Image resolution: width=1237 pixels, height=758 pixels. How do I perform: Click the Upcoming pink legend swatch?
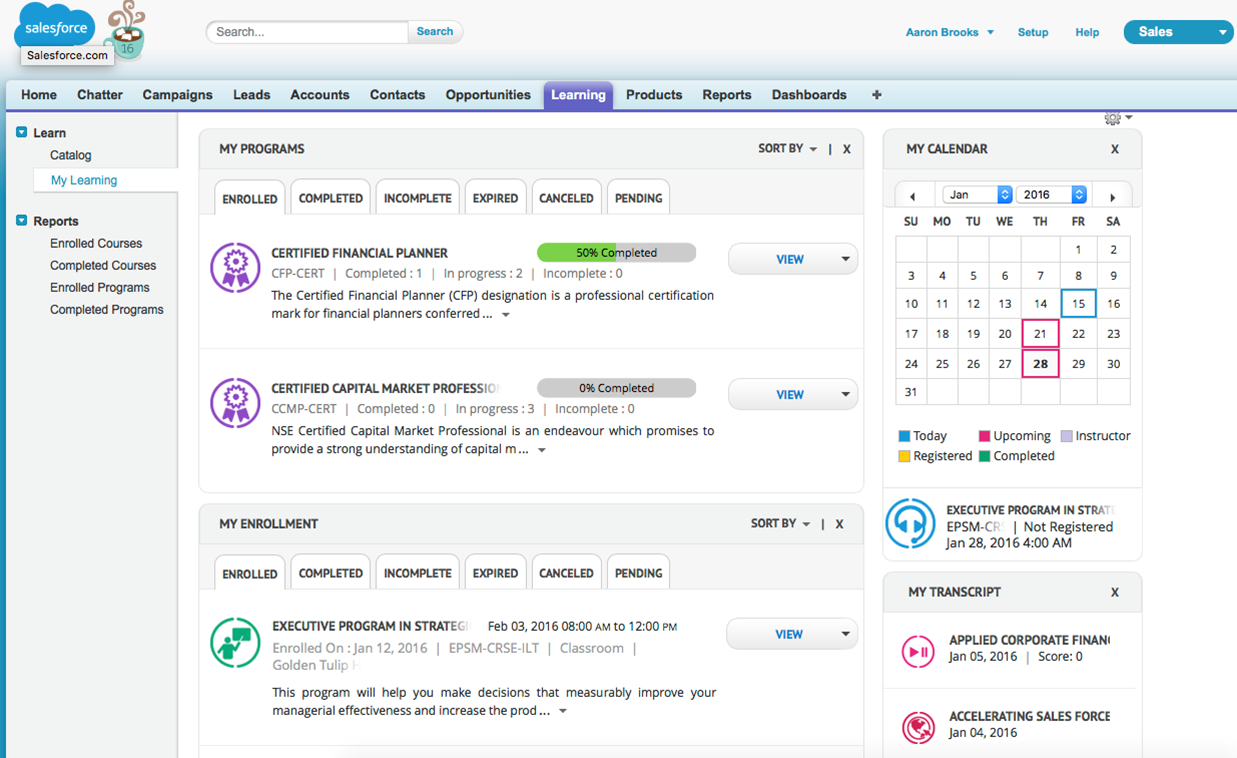984,436
